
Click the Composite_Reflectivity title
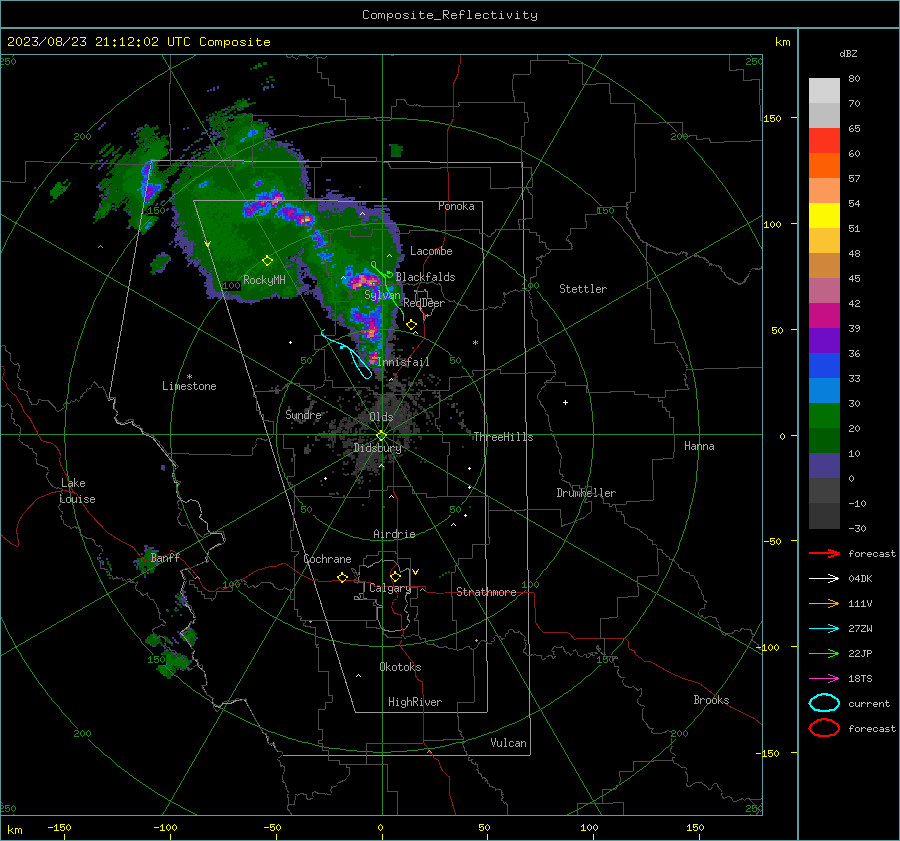tap(450, 15)
